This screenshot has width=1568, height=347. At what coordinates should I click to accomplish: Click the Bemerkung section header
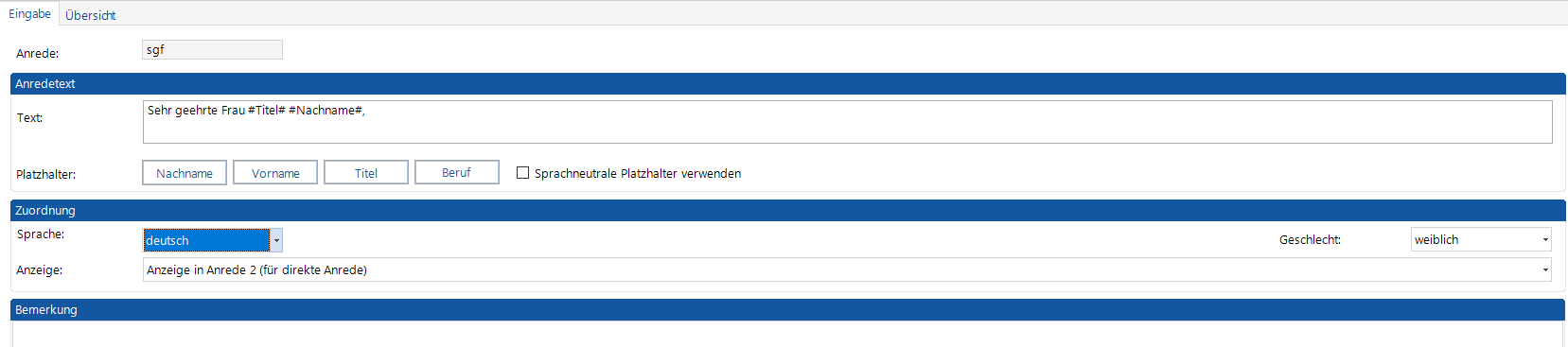point(787,309)
